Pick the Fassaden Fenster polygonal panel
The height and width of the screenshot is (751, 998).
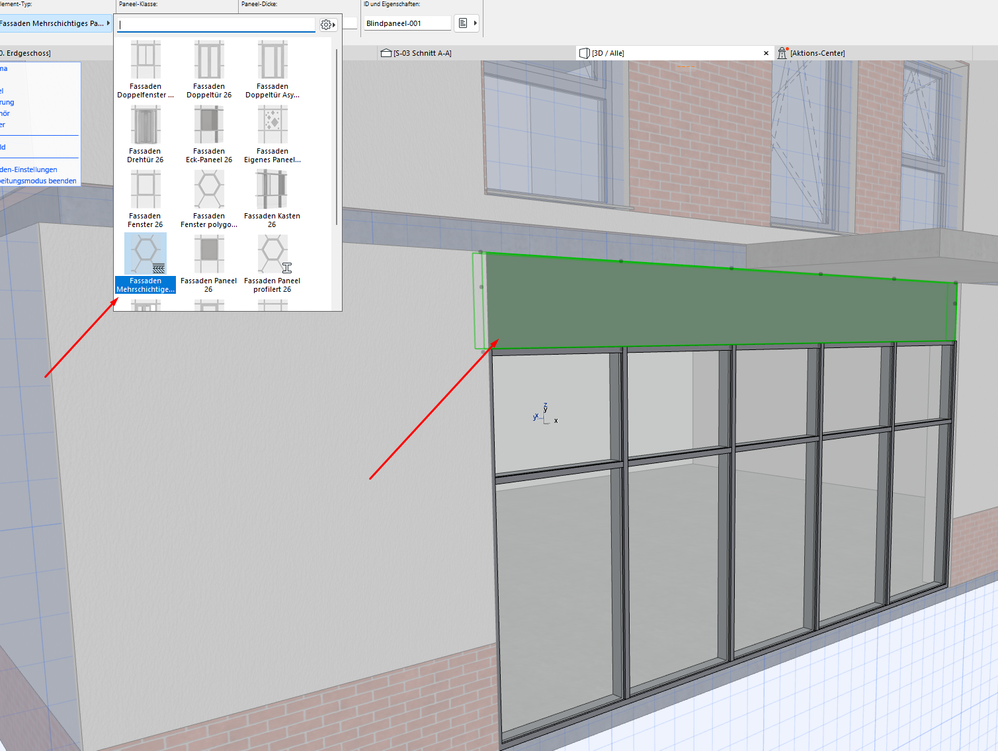point(209,198)
